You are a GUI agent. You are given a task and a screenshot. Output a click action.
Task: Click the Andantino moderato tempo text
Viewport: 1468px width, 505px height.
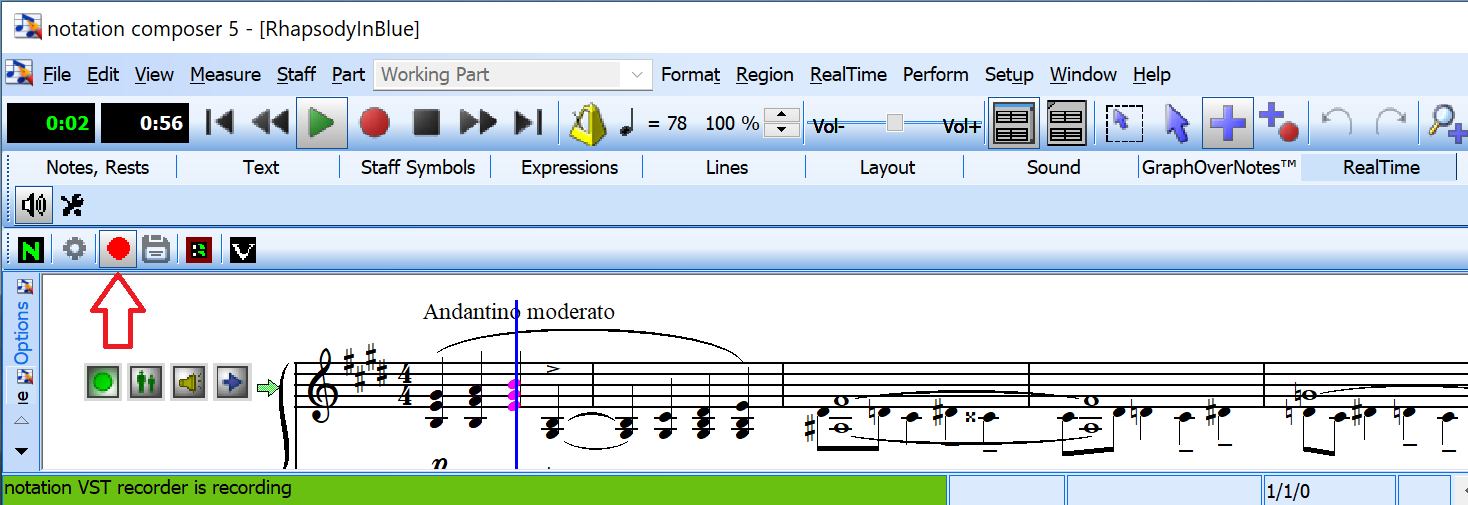pyautogui.click(x=518, y=312)
